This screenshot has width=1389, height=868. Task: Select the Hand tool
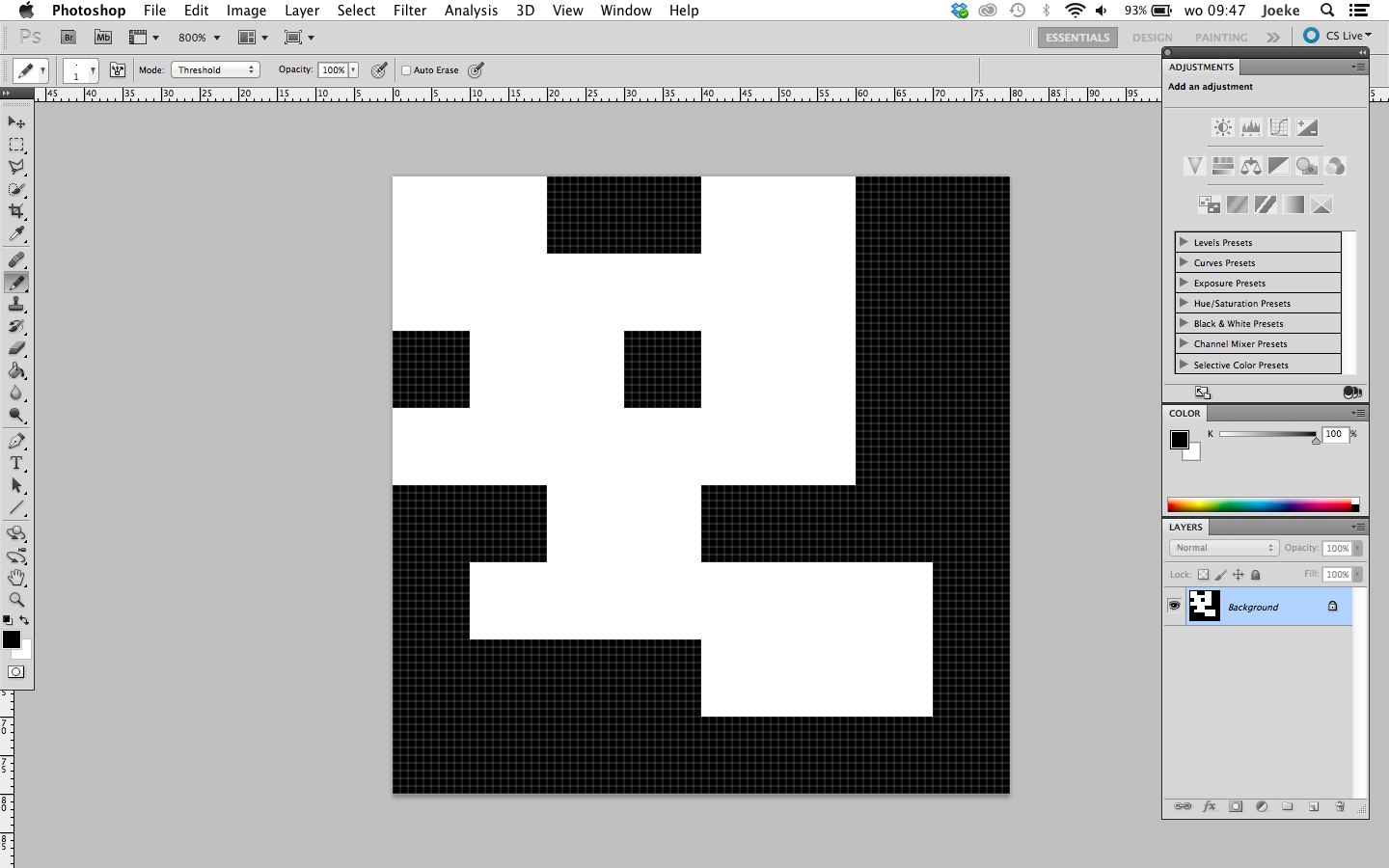point(16,578)
